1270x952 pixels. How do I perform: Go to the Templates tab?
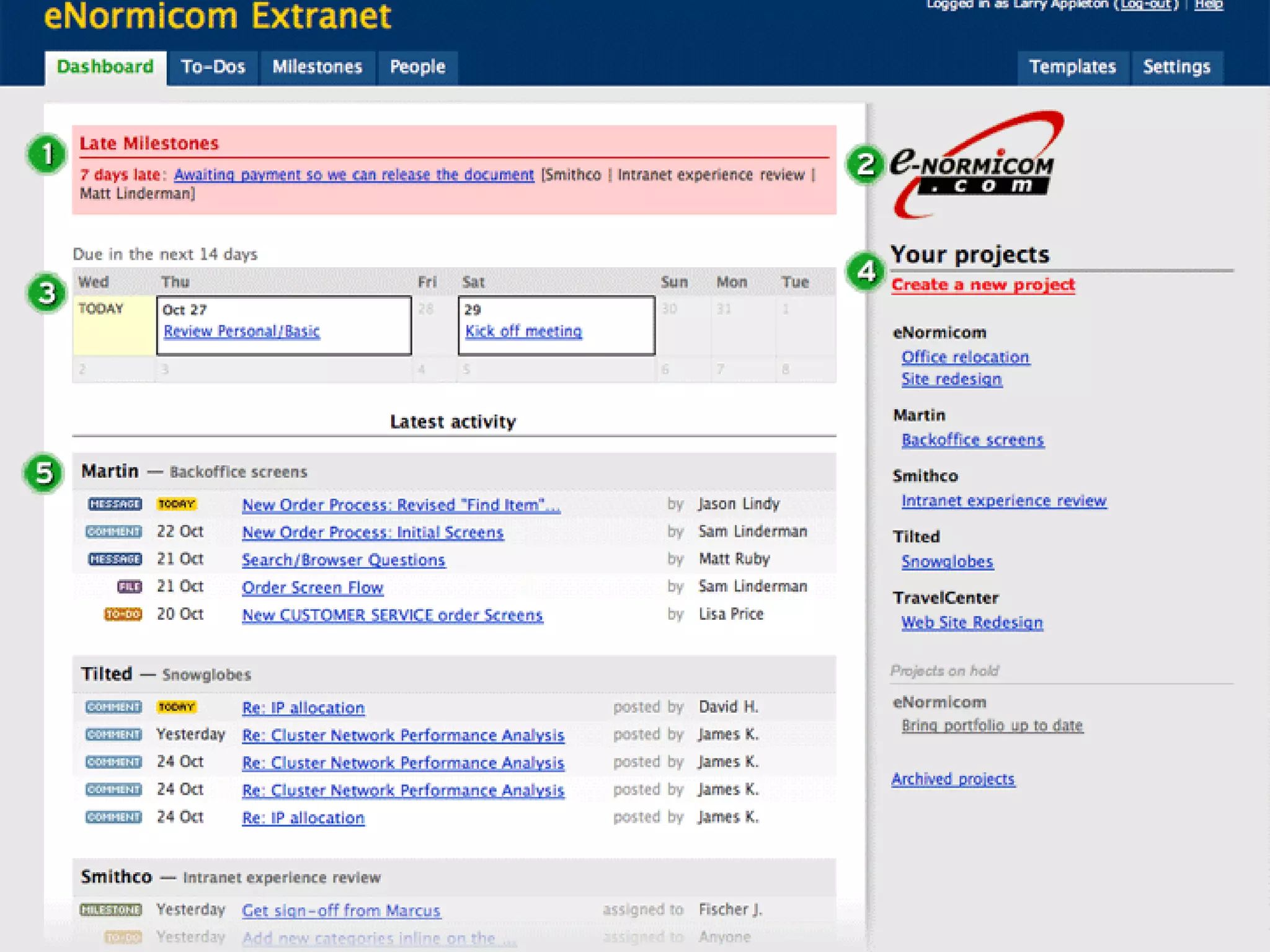point(1072,67)
